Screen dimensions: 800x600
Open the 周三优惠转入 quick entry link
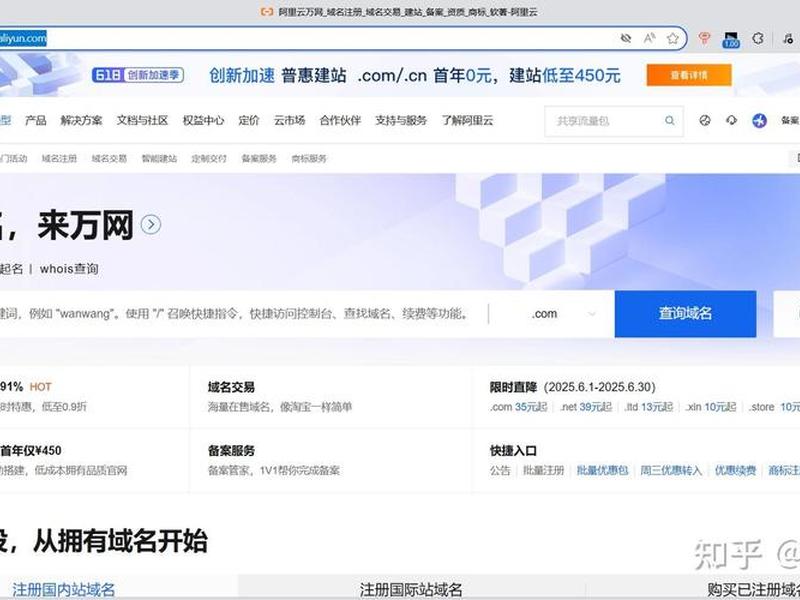coord(671,470)
